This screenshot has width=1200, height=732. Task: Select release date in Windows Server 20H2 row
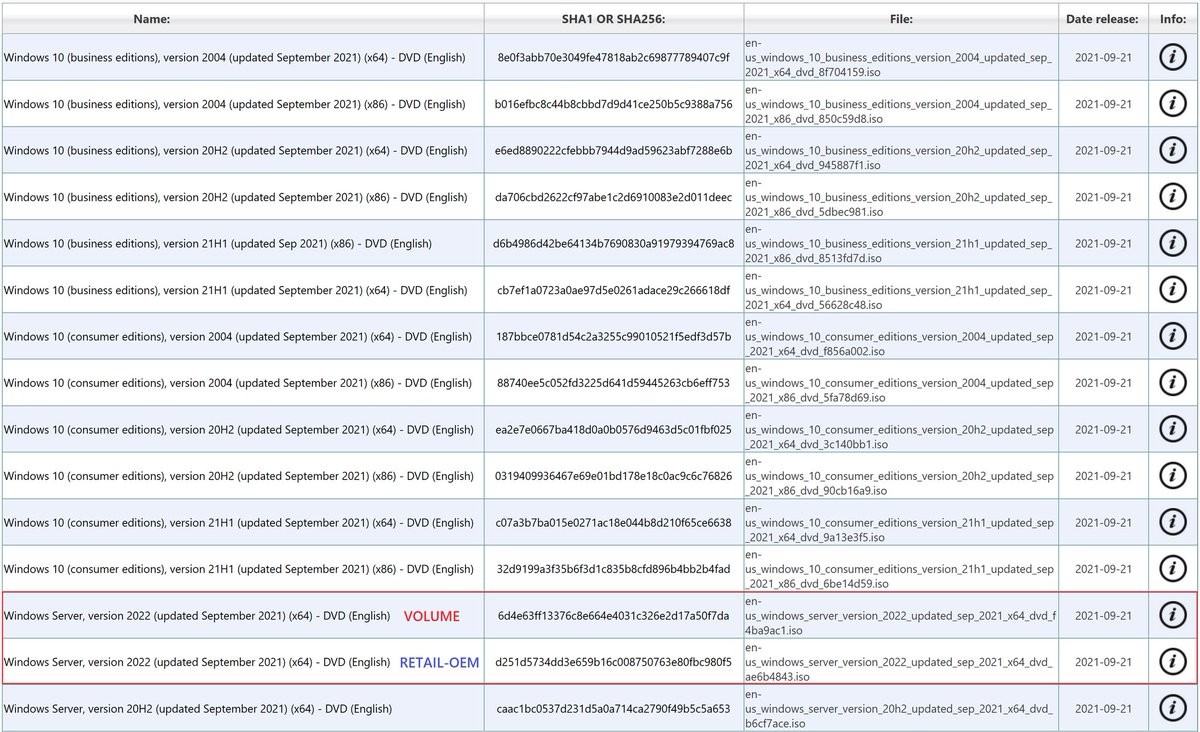1103,708
